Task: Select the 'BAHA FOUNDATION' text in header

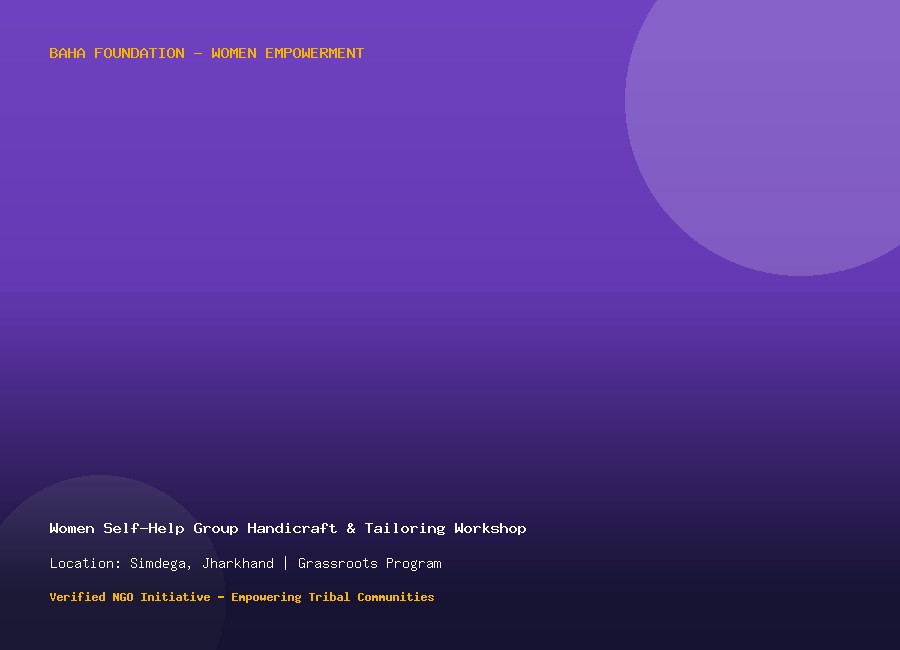Action: (x=117, y=53)
